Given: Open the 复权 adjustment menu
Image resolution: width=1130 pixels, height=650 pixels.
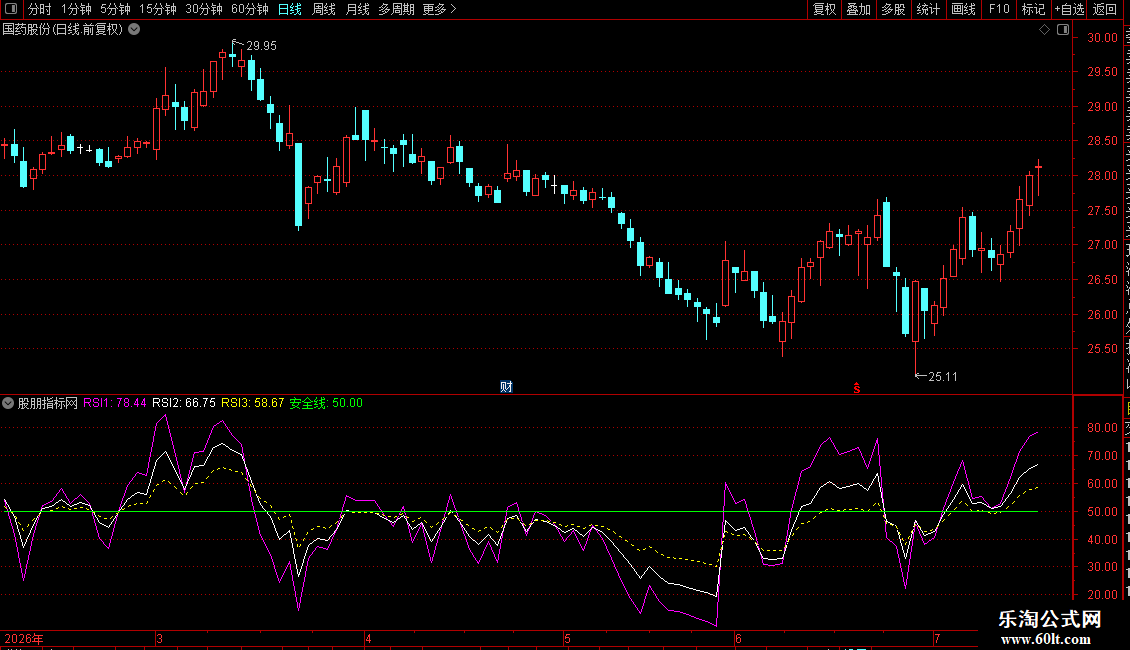Looking at the screenshot, I should tap(824, 9).
